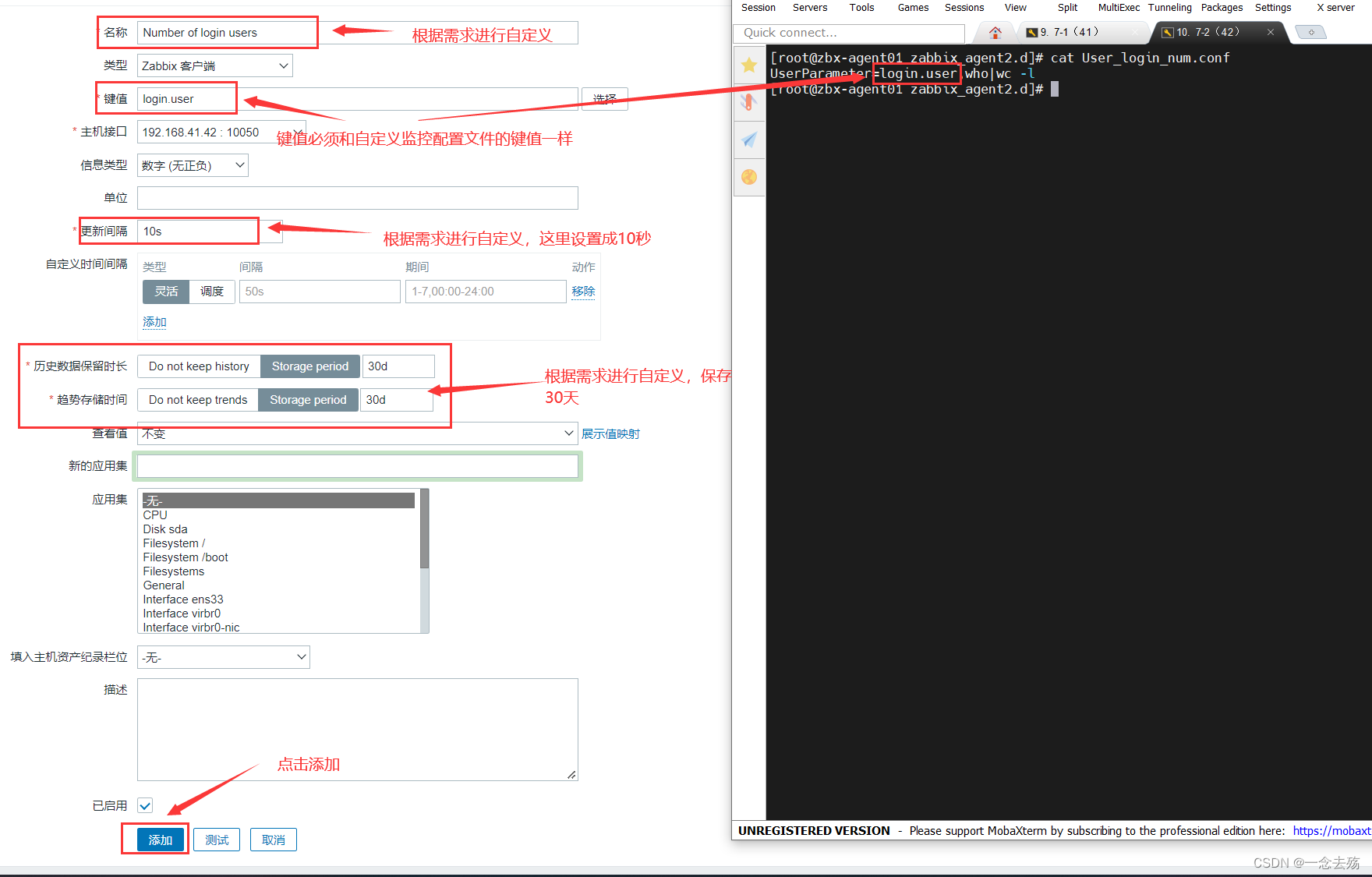Choose Storage period for trend storage
The width and height of the screenshot is (1372, 877).
pos(308,400)
